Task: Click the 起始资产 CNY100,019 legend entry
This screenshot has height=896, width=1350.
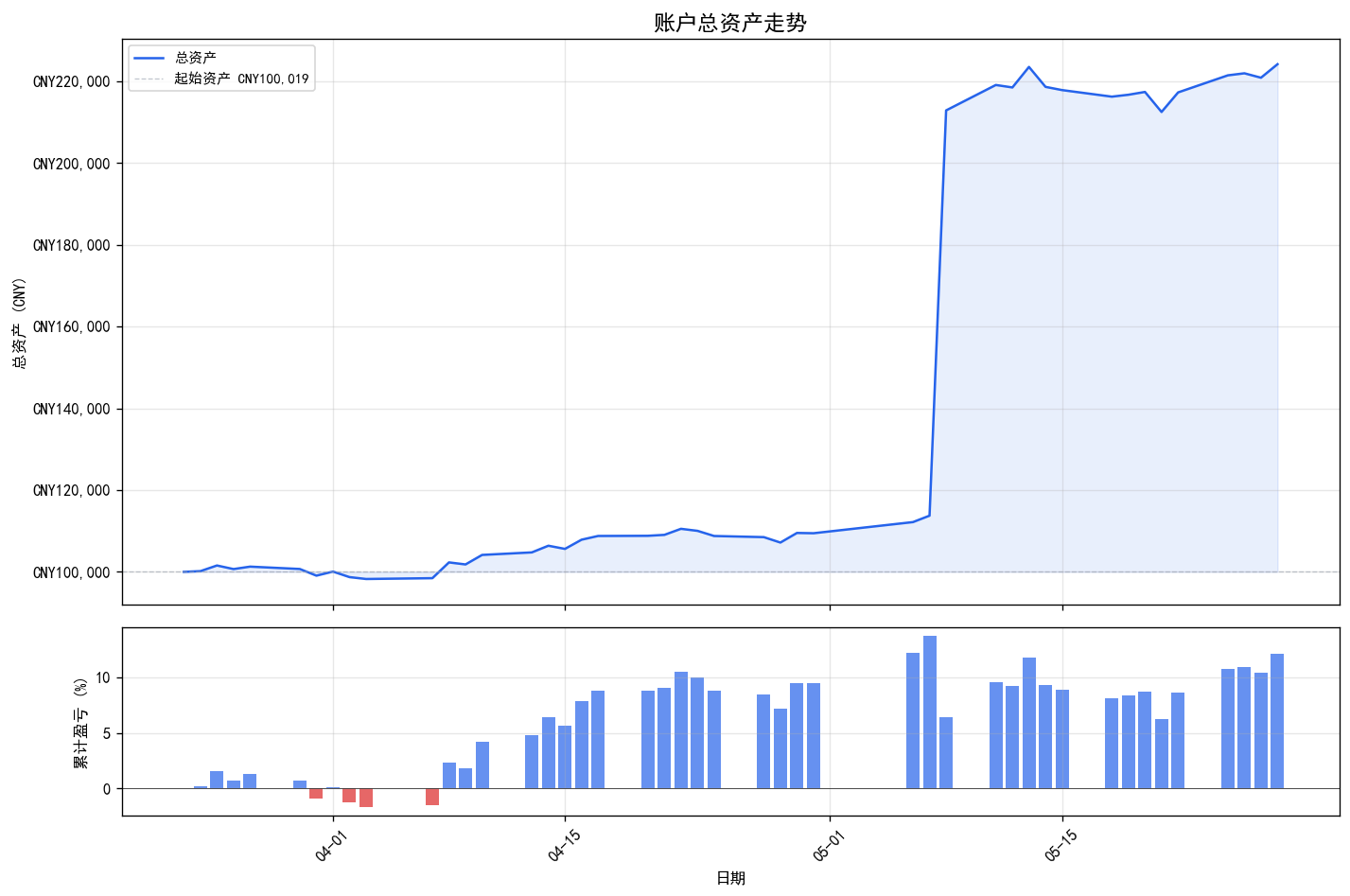Action: (241, 79)
